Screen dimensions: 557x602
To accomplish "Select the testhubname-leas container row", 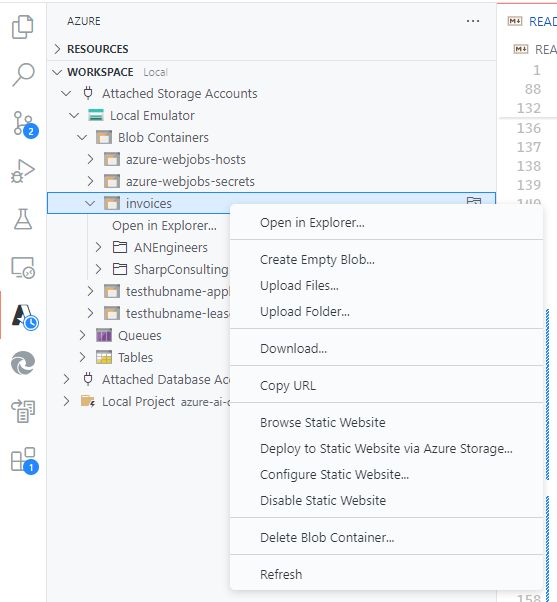I will pos(139,313).
